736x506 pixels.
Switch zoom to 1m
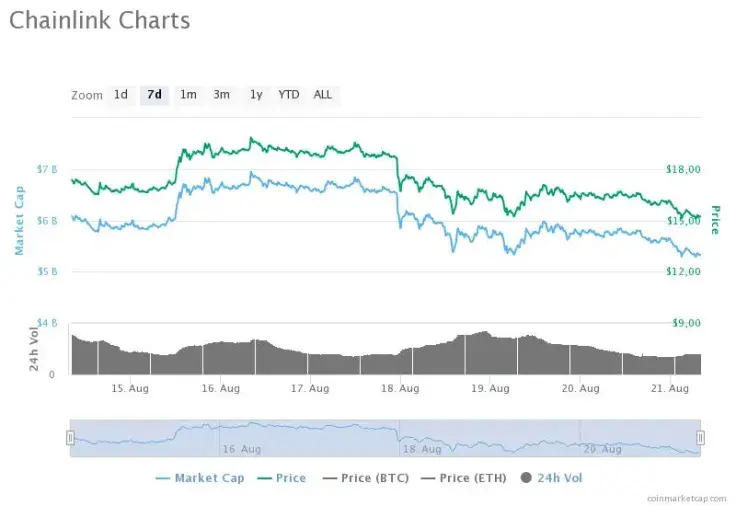point(188,95)
